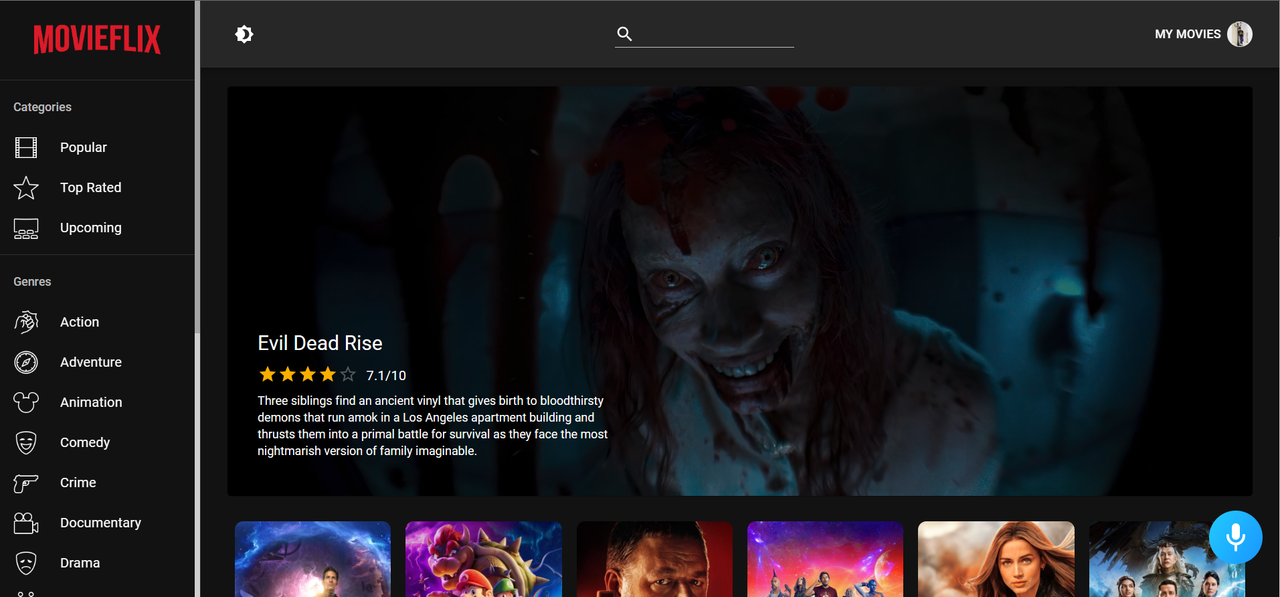The height and width of the screenshot is (597, 1280).
Task: Open the Guardians of the Galaxy poster
Action: click(826, 559)
